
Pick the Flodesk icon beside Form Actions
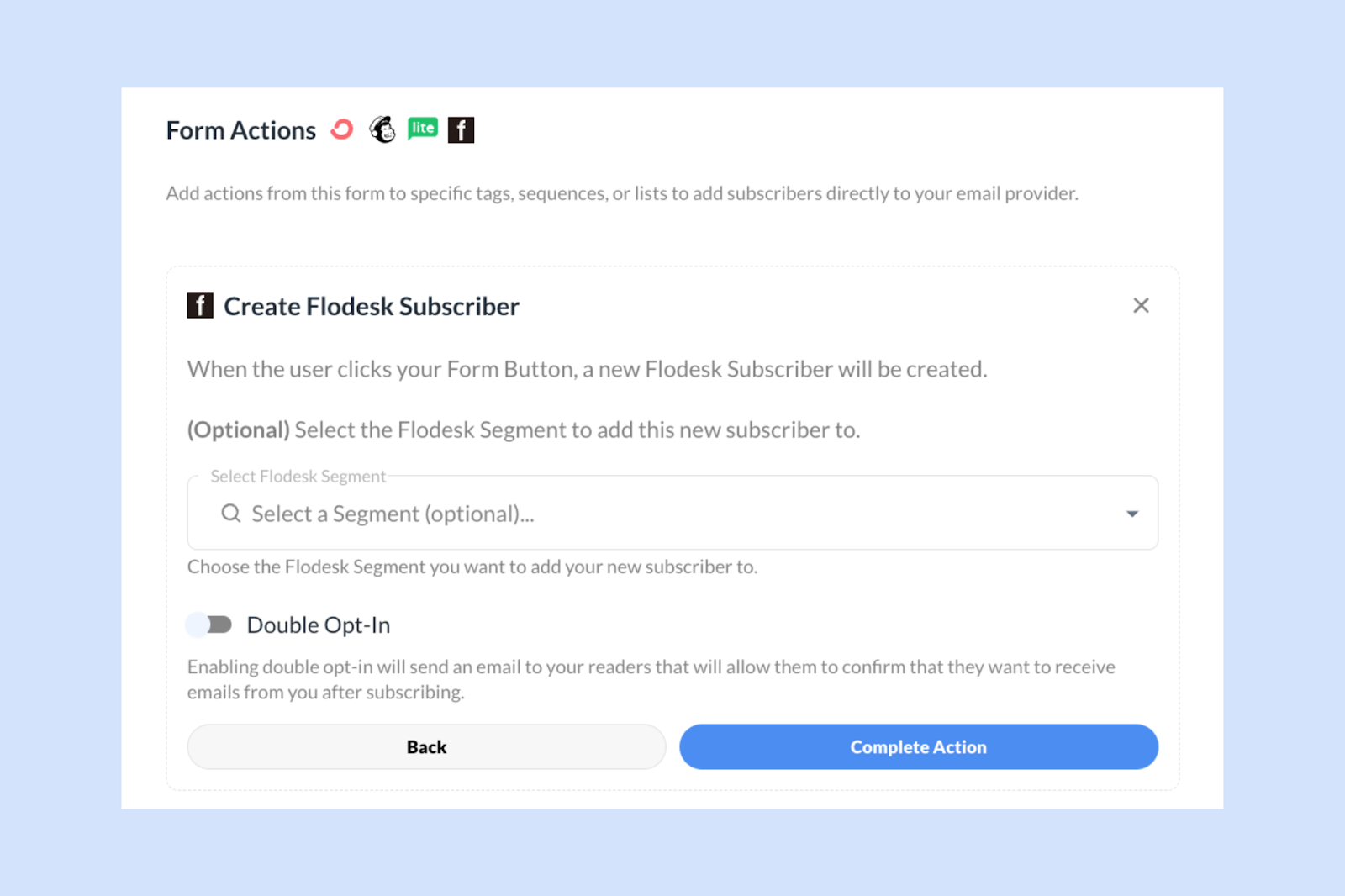coord(461,129)
